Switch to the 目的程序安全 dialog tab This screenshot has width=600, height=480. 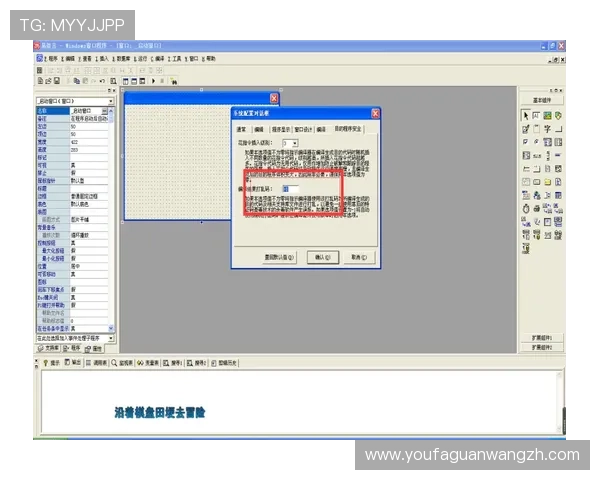pyautogui.click(x=348, y=129)
